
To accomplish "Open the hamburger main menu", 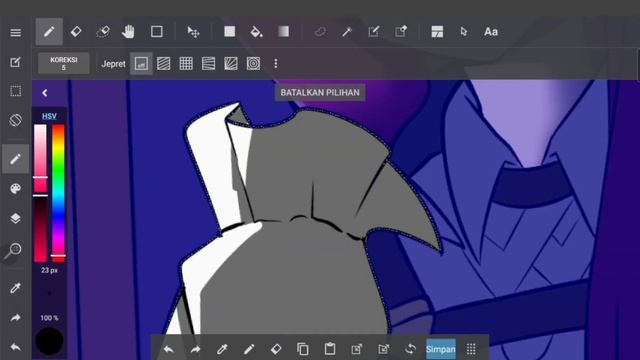I will tap(16, 32).
